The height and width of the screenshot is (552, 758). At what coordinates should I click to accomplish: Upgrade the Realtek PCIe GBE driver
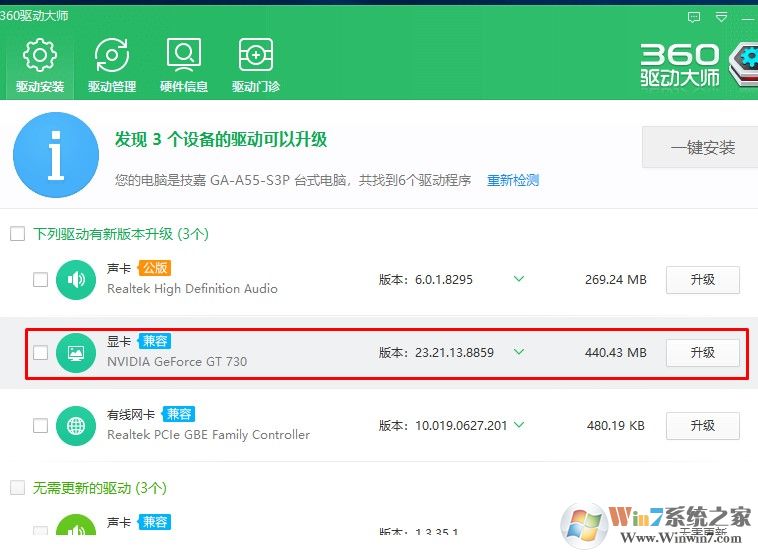703,426
